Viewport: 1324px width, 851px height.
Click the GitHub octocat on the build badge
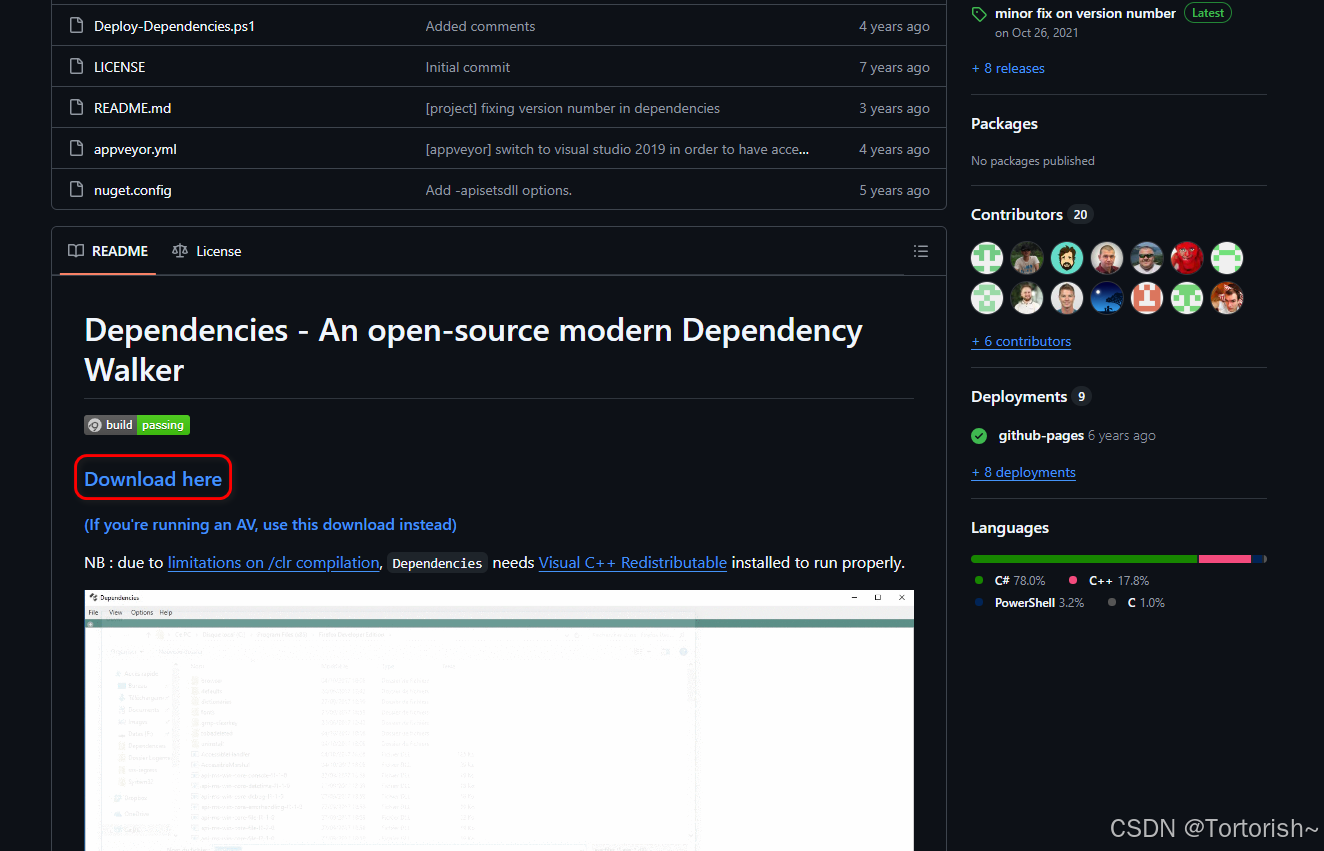[x=94, y=424]
